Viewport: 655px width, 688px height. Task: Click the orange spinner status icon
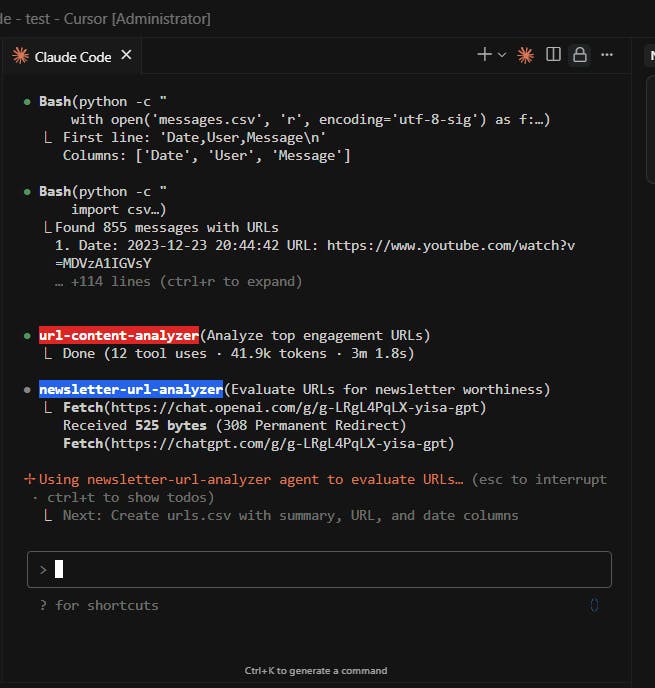[30, 479]
